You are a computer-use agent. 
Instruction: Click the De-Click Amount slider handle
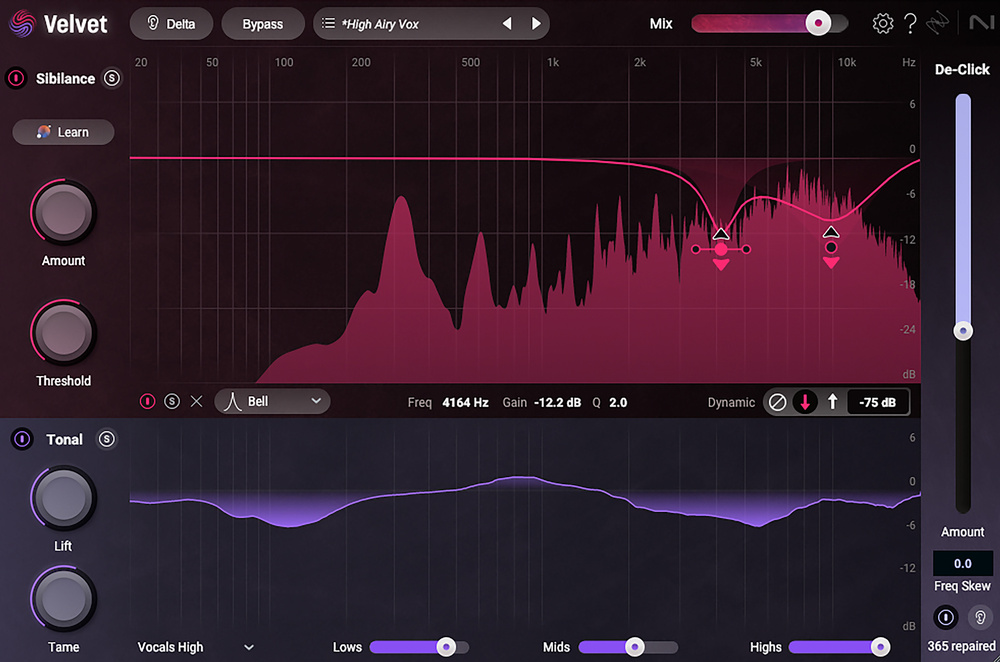point(963,331)
